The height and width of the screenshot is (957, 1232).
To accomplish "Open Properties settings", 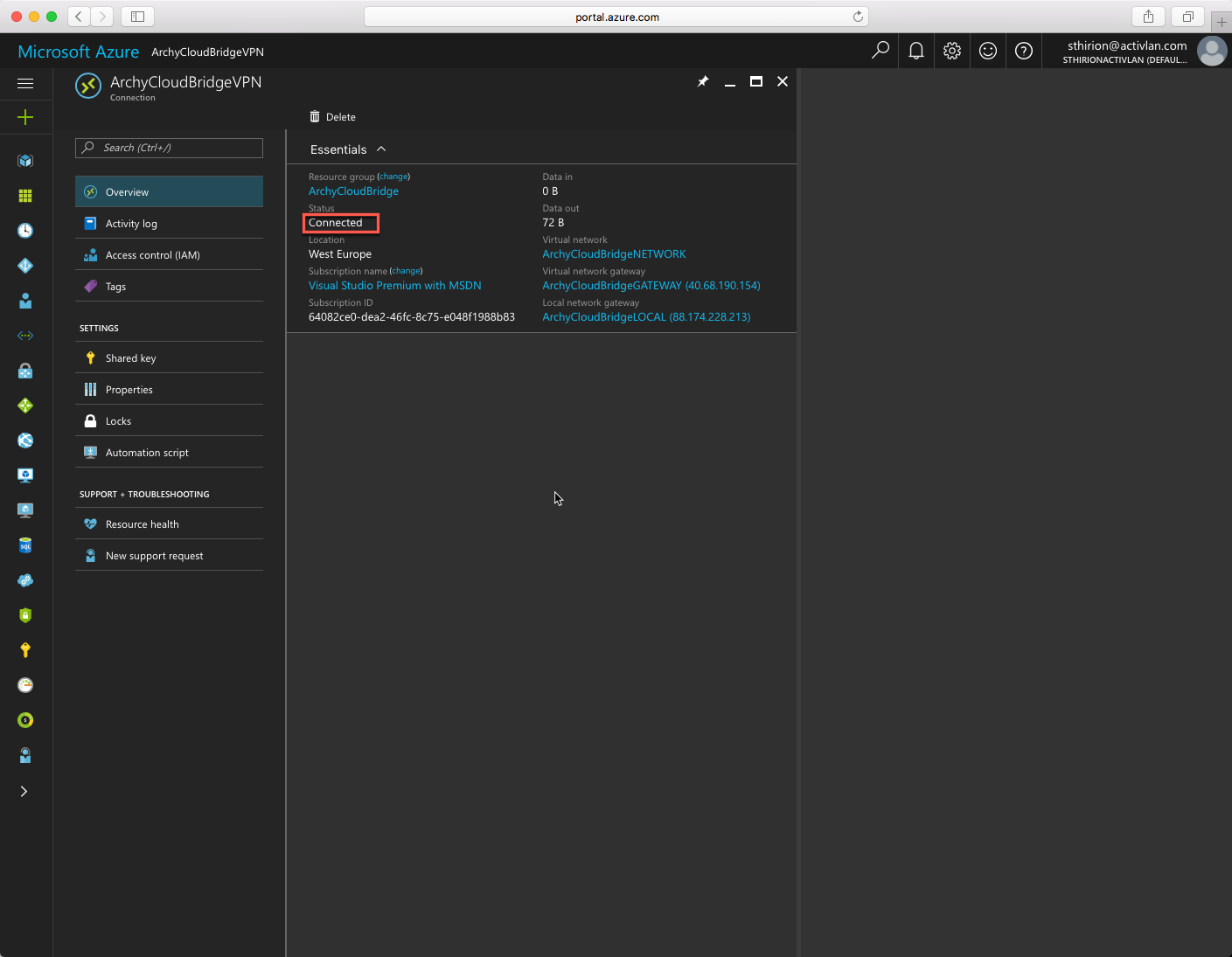I will pos(170,389).
